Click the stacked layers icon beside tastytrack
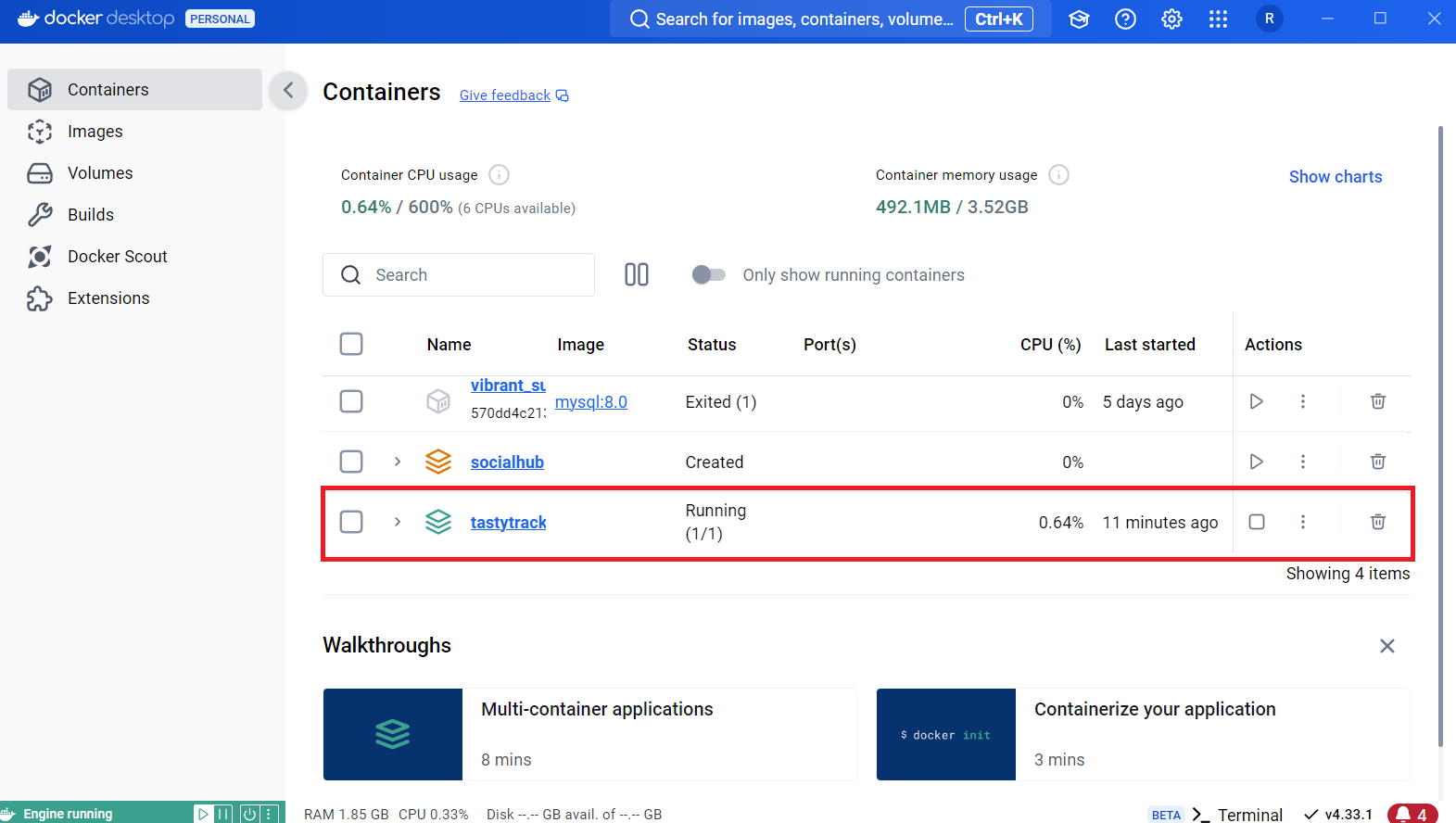This screenshot has height=823, width=1456. pyautogui.click(x=438, y=522)
